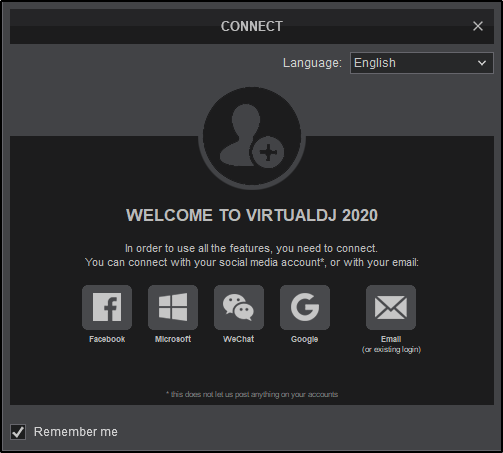This screenshot has height=453, width=503.
Task: Click the Language: label
Action: (312, 63)
